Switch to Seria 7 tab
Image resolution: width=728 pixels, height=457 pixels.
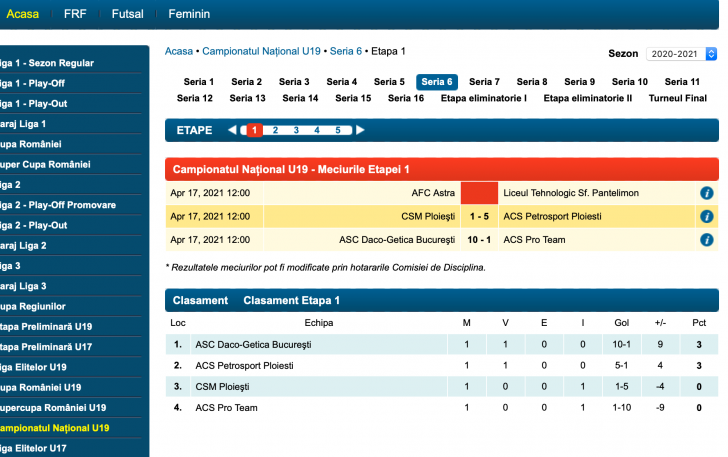[484, 82]
